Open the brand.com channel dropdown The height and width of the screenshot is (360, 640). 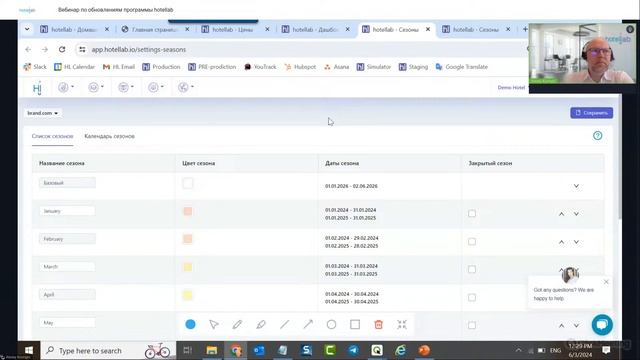click(x=42, y=113)
